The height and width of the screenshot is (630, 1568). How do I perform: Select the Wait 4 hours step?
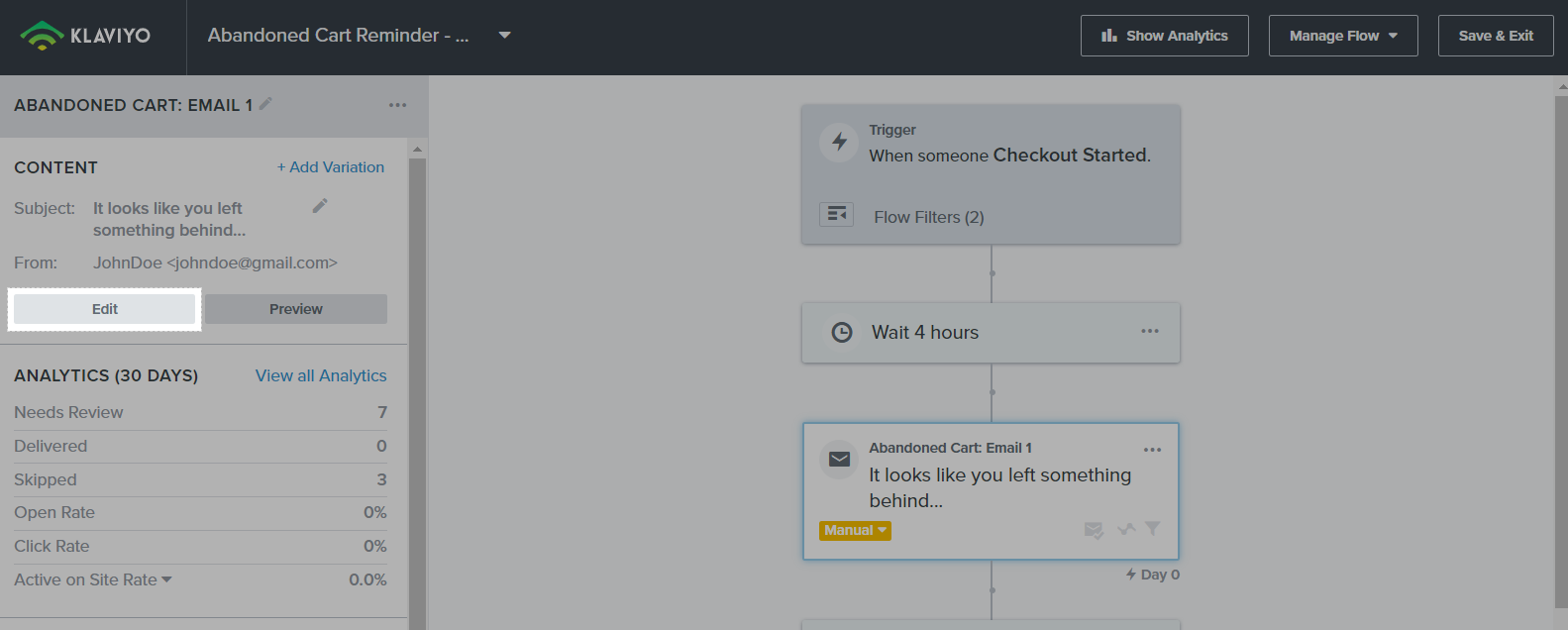(991, 333)
